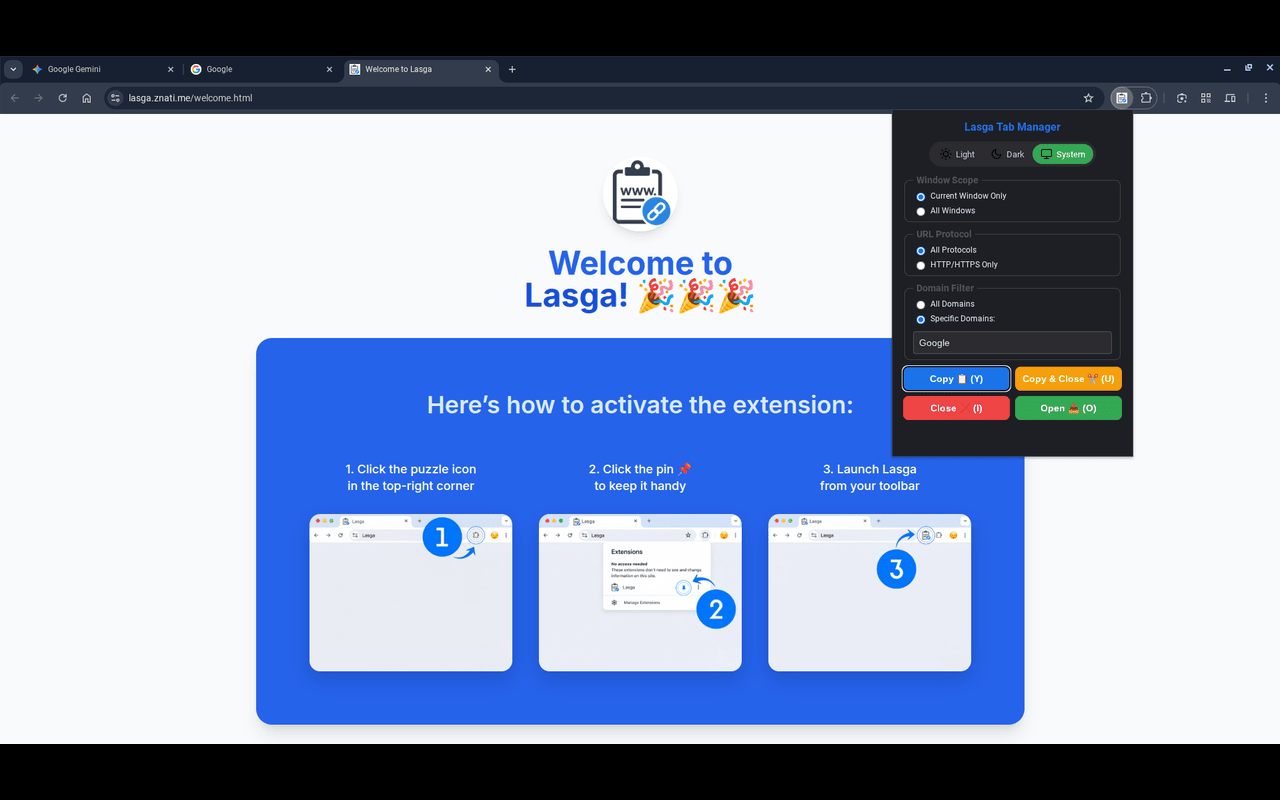Close the Google Gemini tab

pyautogui.click(x=170, y=69)
